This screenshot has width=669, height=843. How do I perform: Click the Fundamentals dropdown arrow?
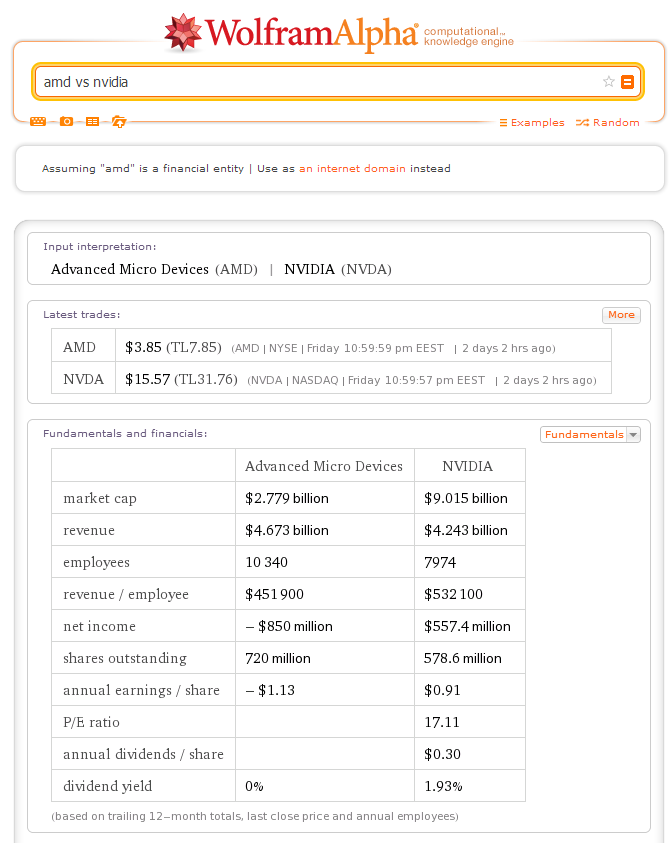pyautogui.click(x=634, y=434)
